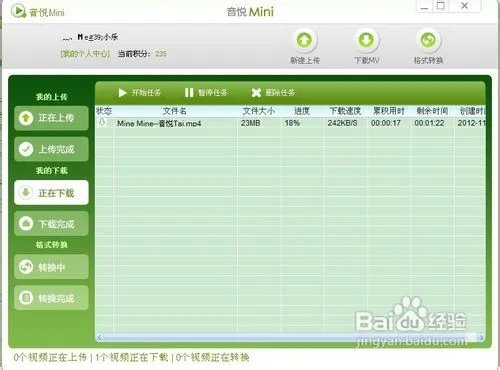Maximize the 音悦Mini window
This screenshot has width=500, height=370.
(x=441, y=6)
